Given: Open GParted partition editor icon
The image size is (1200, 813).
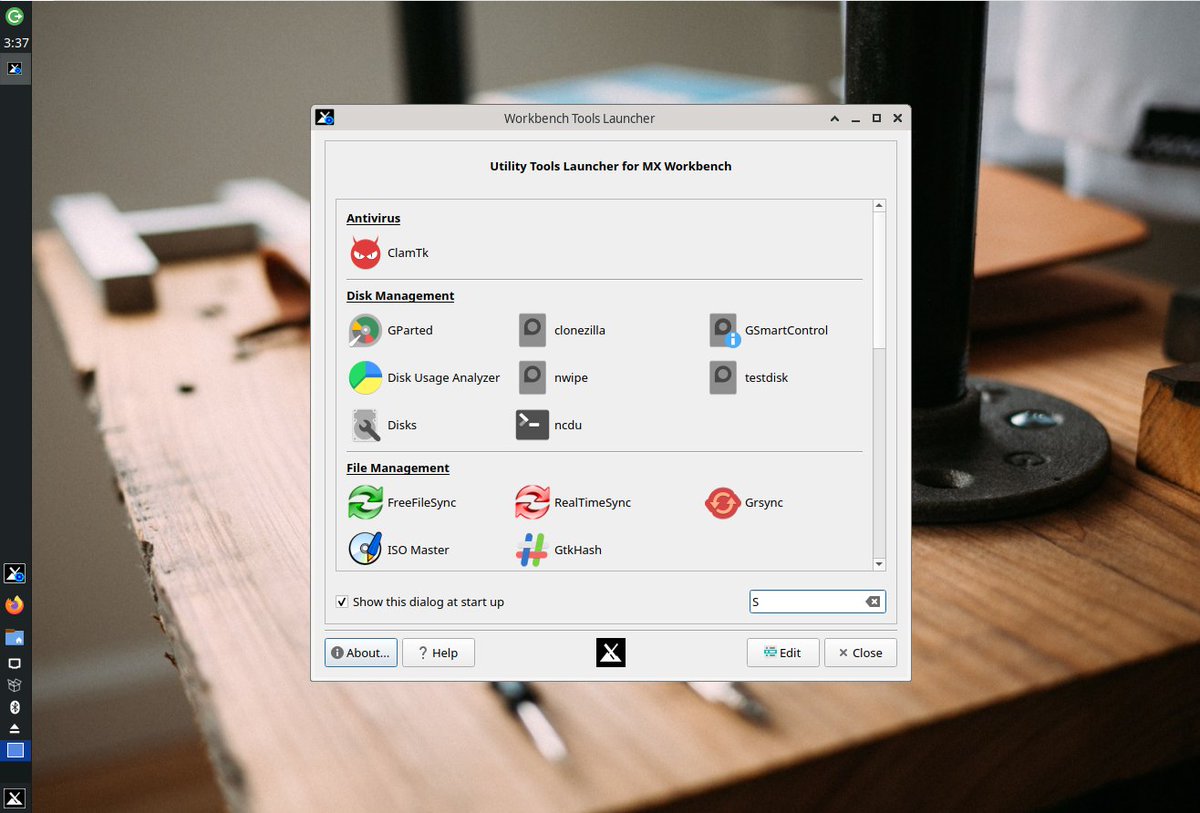Looking at the screenshot, I should 365,330.
